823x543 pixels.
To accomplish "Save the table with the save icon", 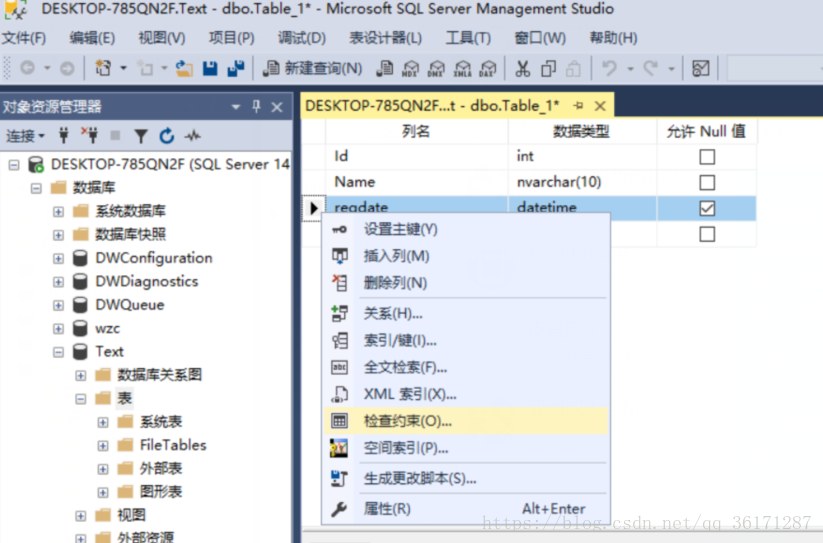I will (x=210, y=68).
